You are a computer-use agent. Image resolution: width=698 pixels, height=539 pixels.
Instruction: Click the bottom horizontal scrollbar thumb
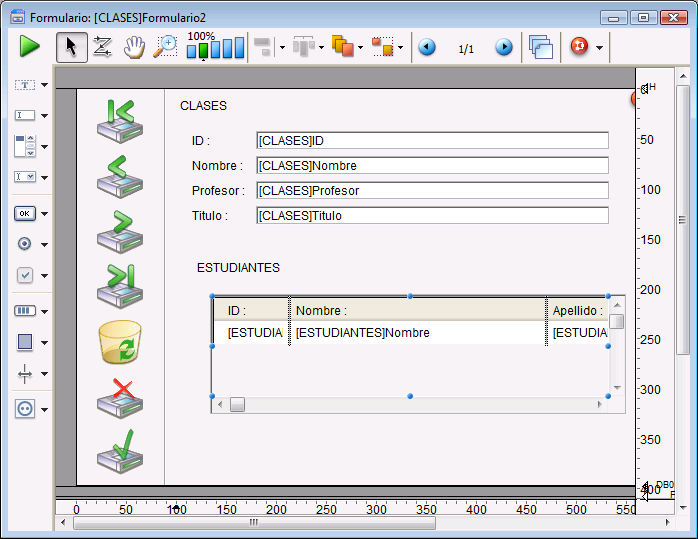[x=254, y=522]
